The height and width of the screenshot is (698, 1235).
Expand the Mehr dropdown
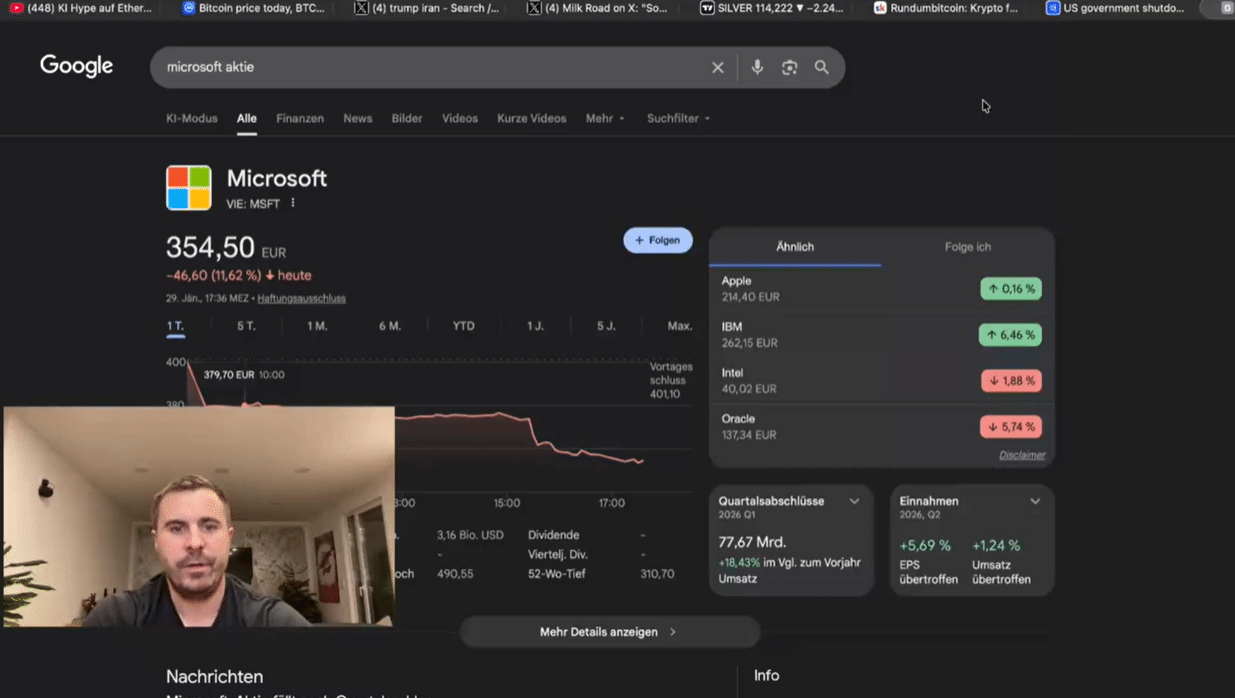coord(605,118)
